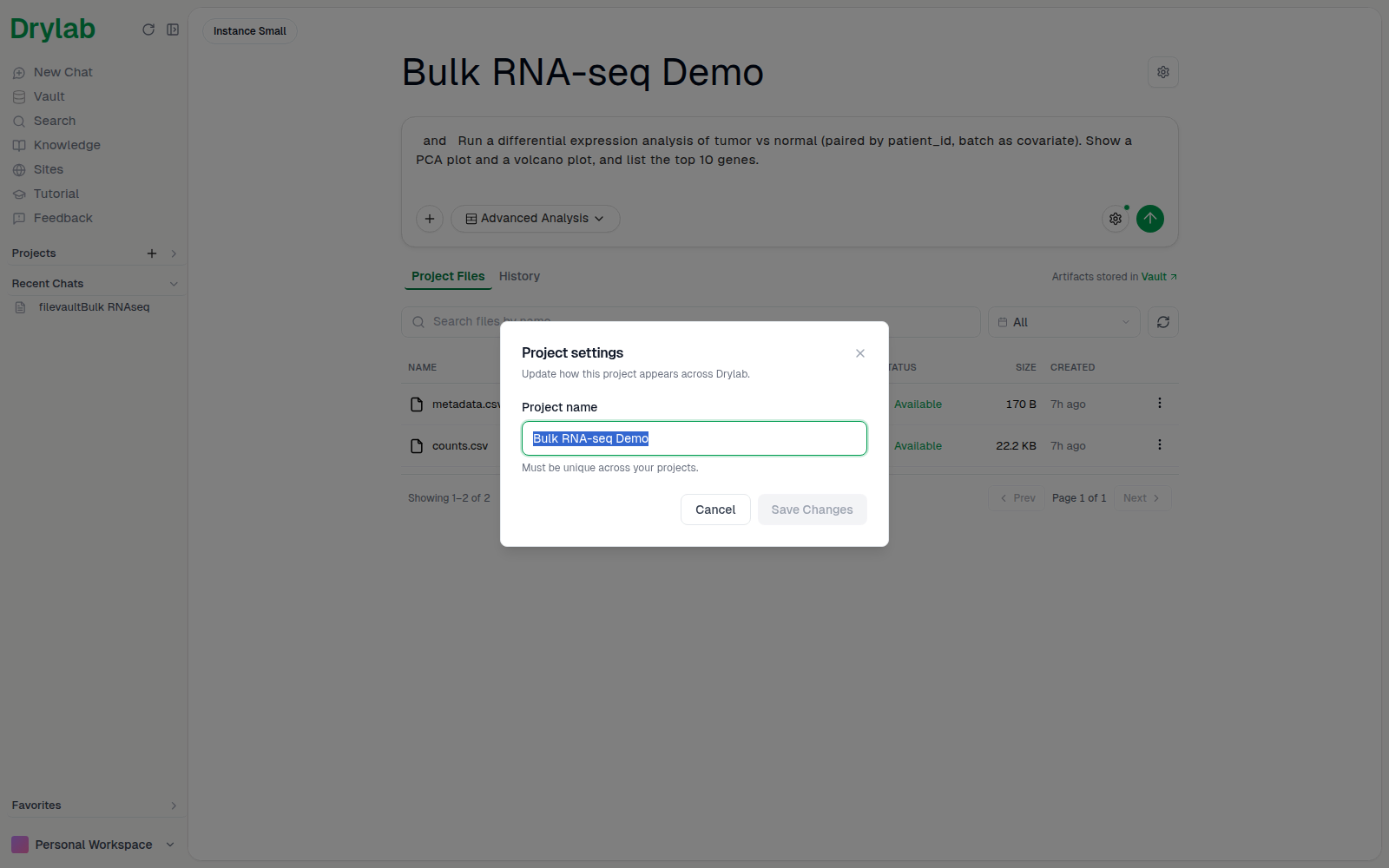
Task: Click the Prev page button
Action: point(1017,498)
